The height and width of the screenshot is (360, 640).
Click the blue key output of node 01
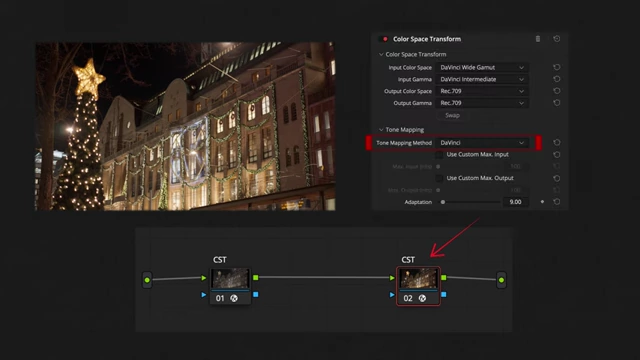(256, 294)
